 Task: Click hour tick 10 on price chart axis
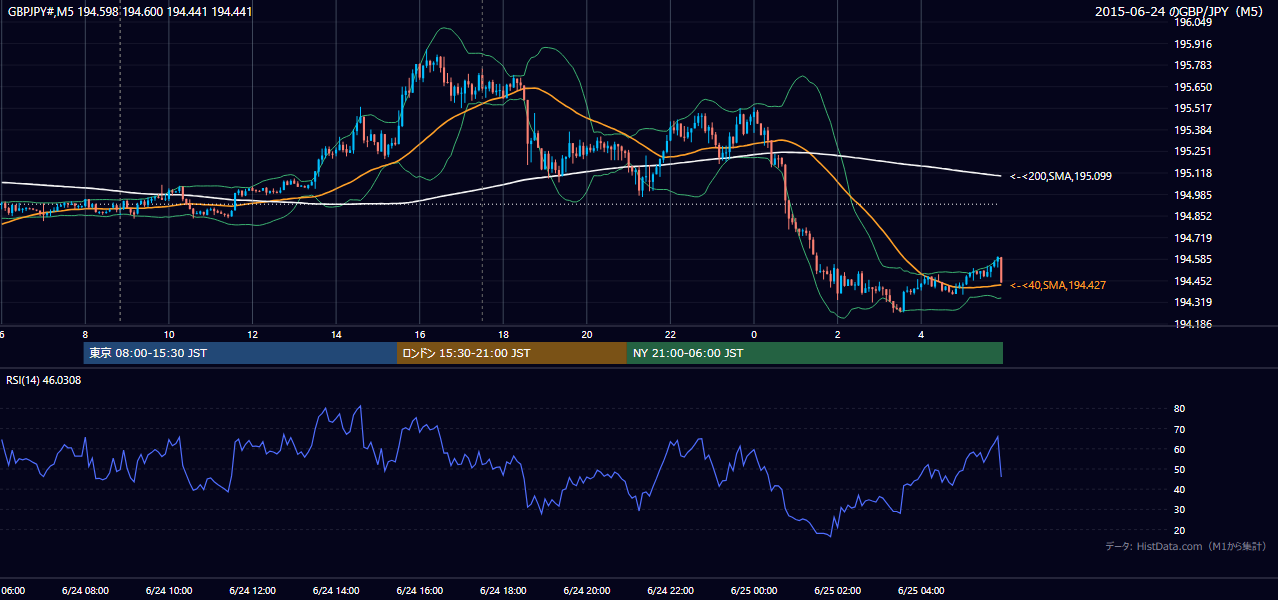(x=169, y=334)
